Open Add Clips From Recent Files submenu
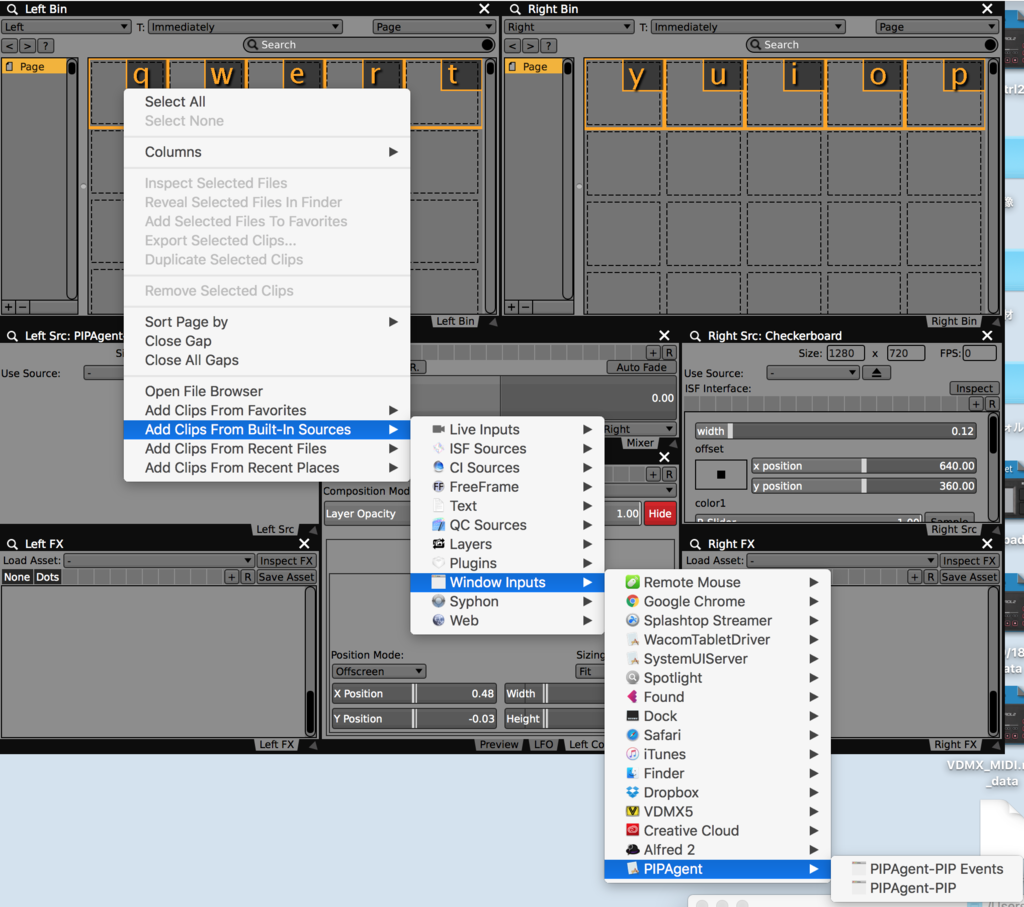Image resolution: width=1024 pixels, height=907 pixels. tap(267, 449)
